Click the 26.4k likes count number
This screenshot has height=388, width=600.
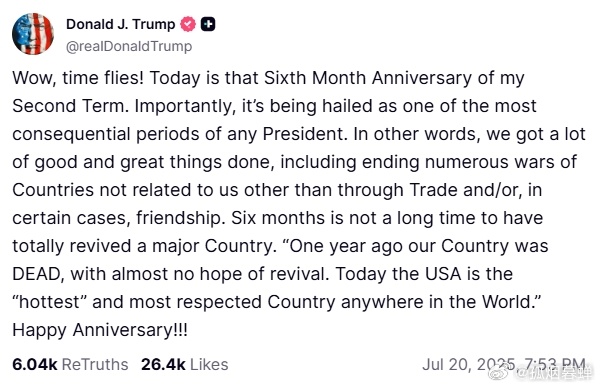[163, 364]
